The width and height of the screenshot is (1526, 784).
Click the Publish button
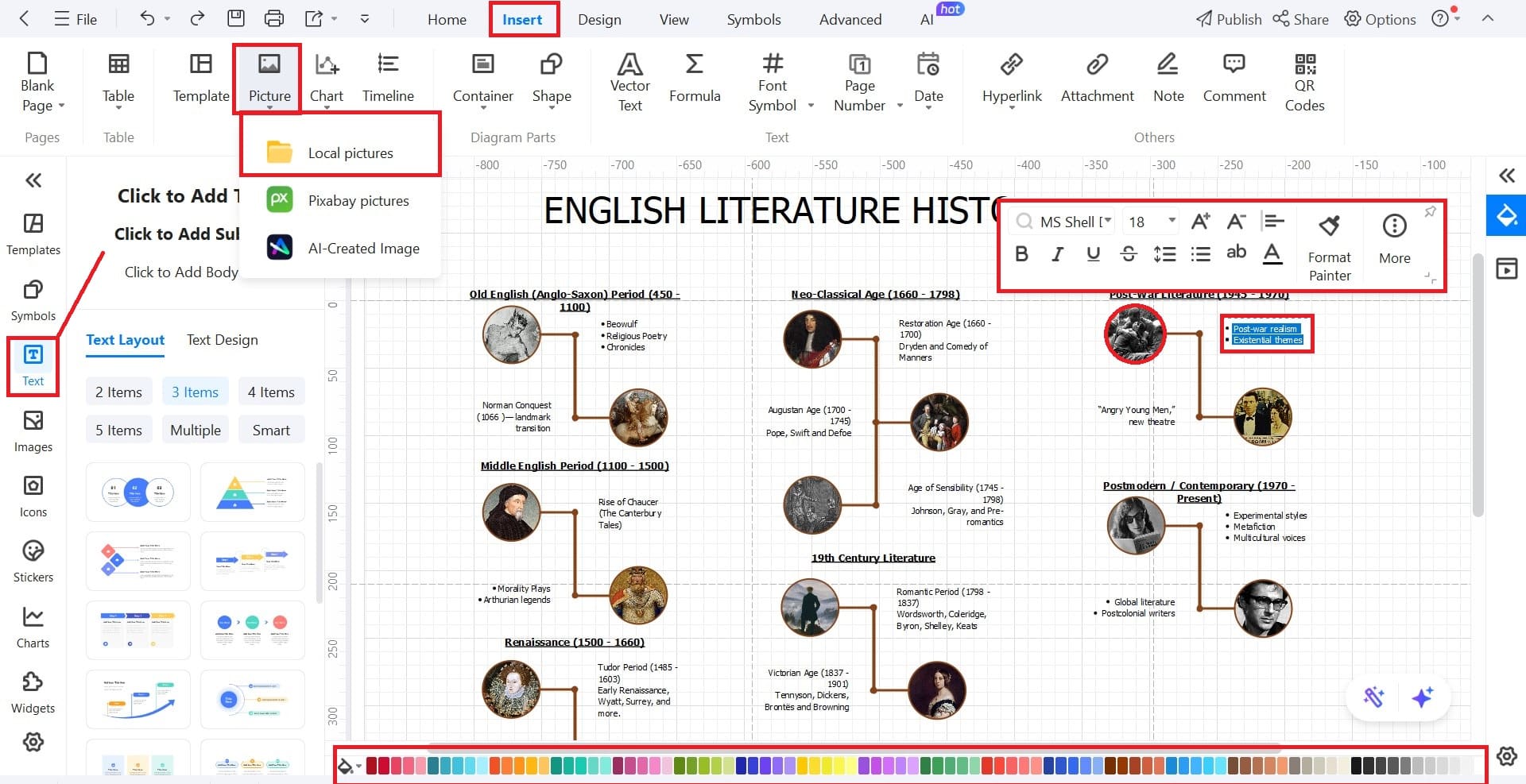tap(1229, 19)
